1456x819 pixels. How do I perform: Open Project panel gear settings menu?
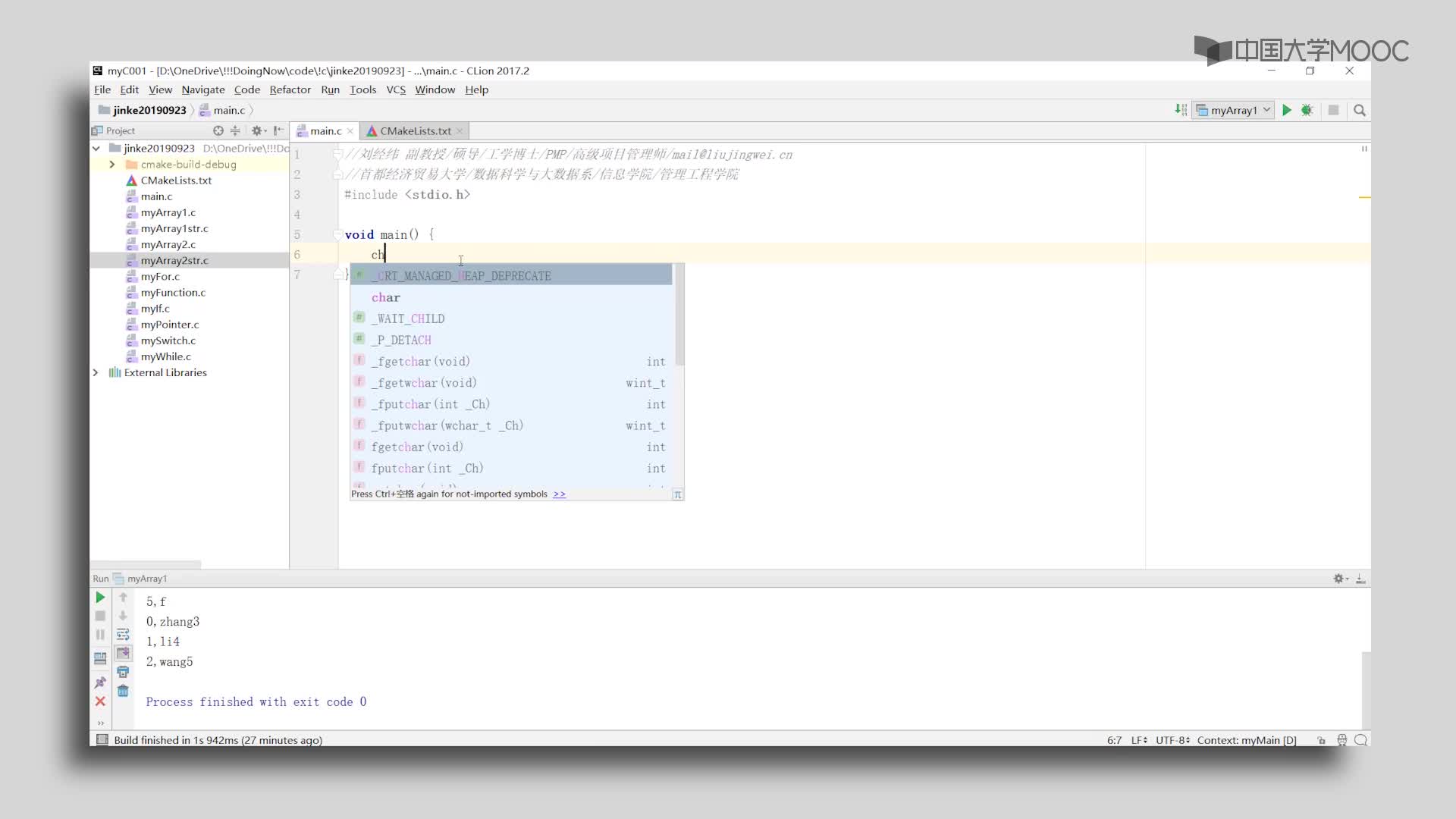pos(258,130)
